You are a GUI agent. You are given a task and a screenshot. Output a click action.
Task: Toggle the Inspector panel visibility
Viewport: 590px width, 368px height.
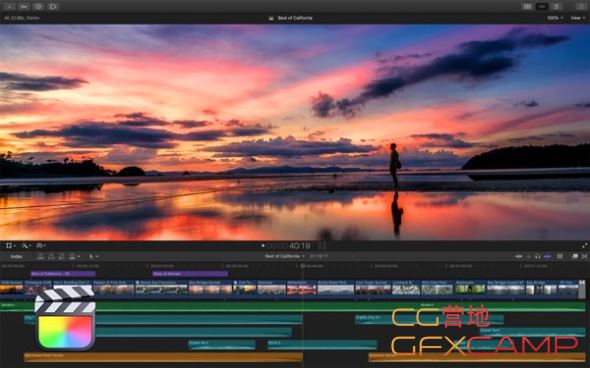(556, 6)
